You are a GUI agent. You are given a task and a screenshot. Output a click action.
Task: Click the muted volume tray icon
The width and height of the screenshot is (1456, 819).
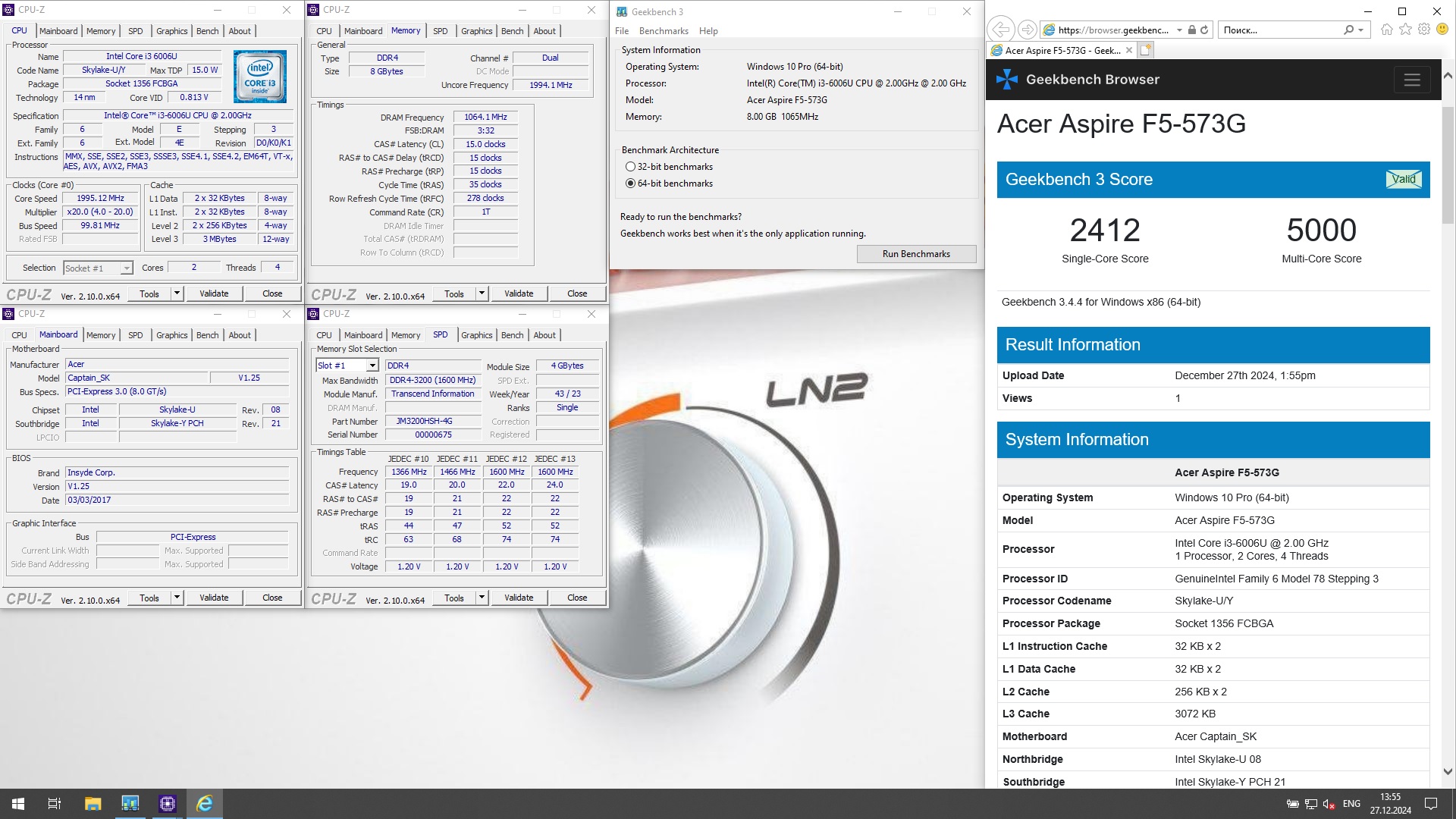[1329, 804]
